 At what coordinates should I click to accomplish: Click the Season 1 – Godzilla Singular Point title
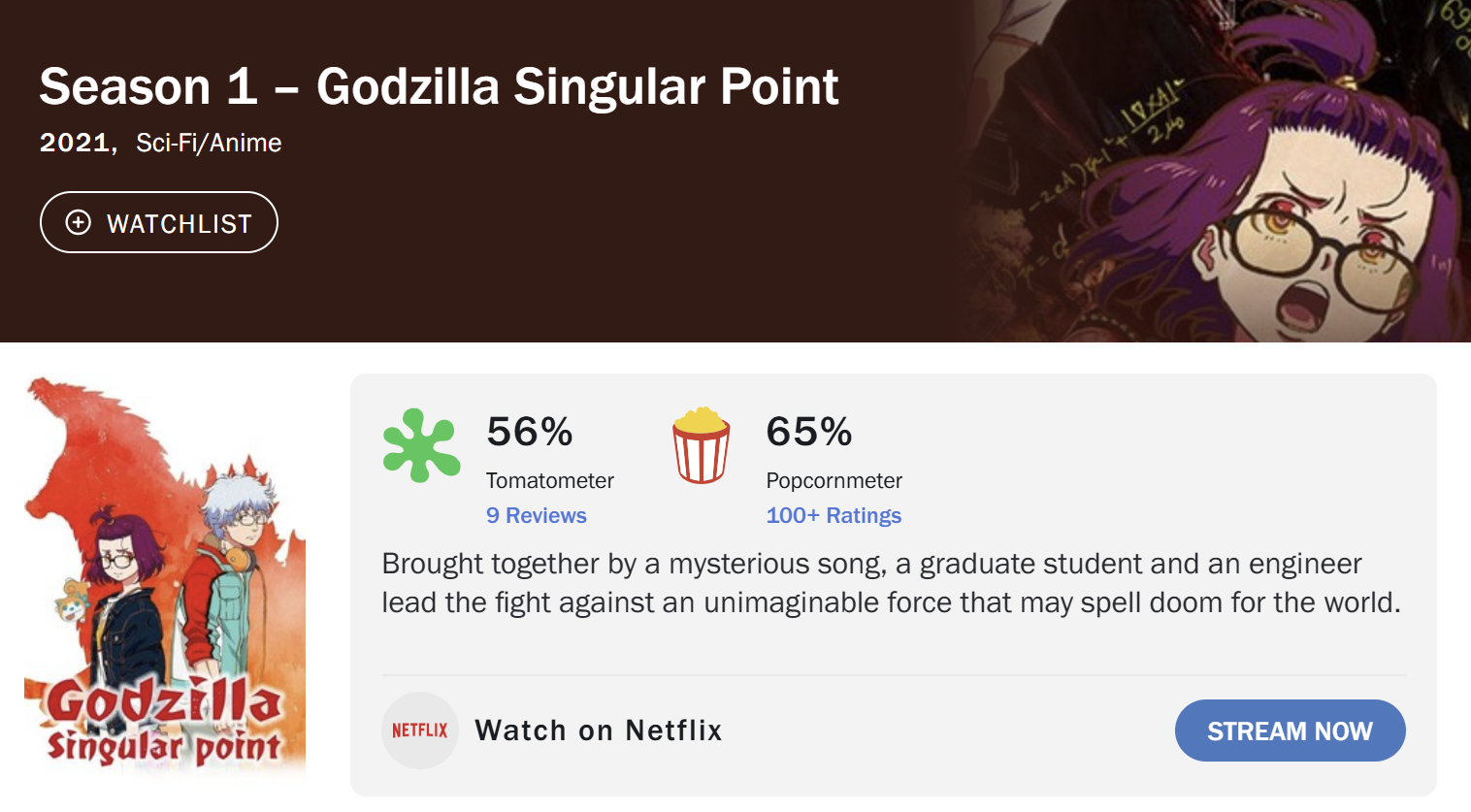(439, 86)
